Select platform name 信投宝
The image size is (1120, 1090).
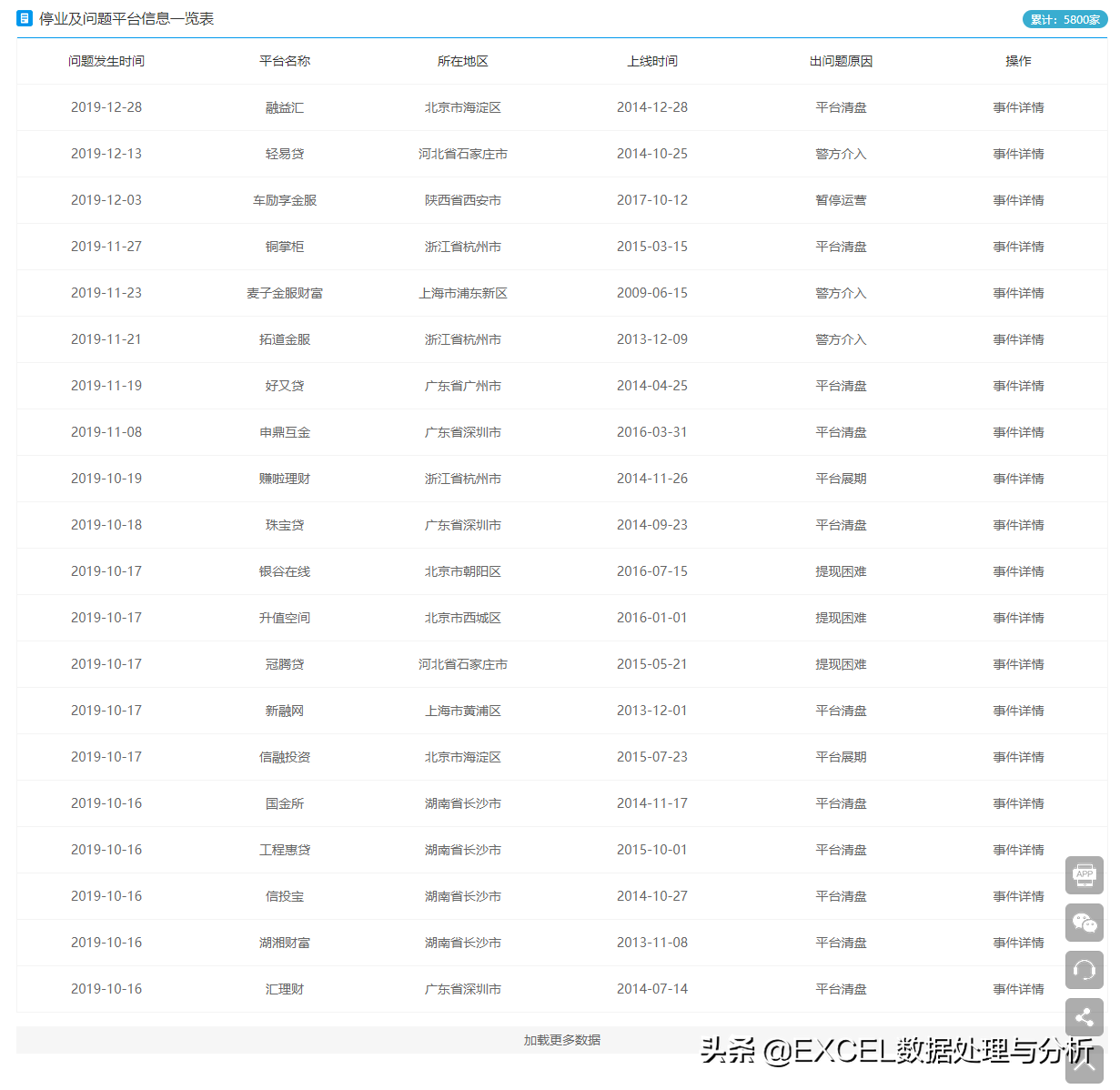coord(285,896)
